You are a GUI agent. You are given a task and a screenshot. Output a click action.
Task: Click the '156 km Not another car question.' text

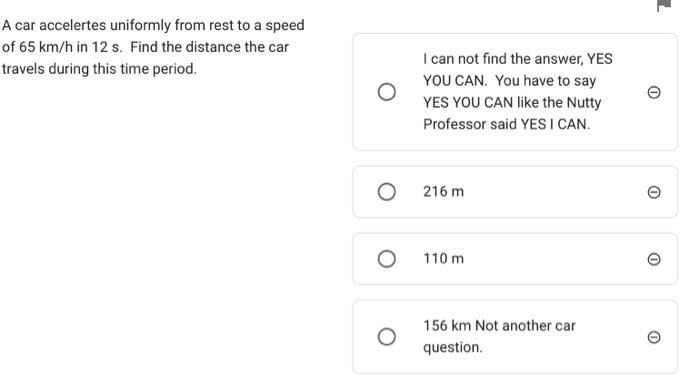[x=499, y=336]
